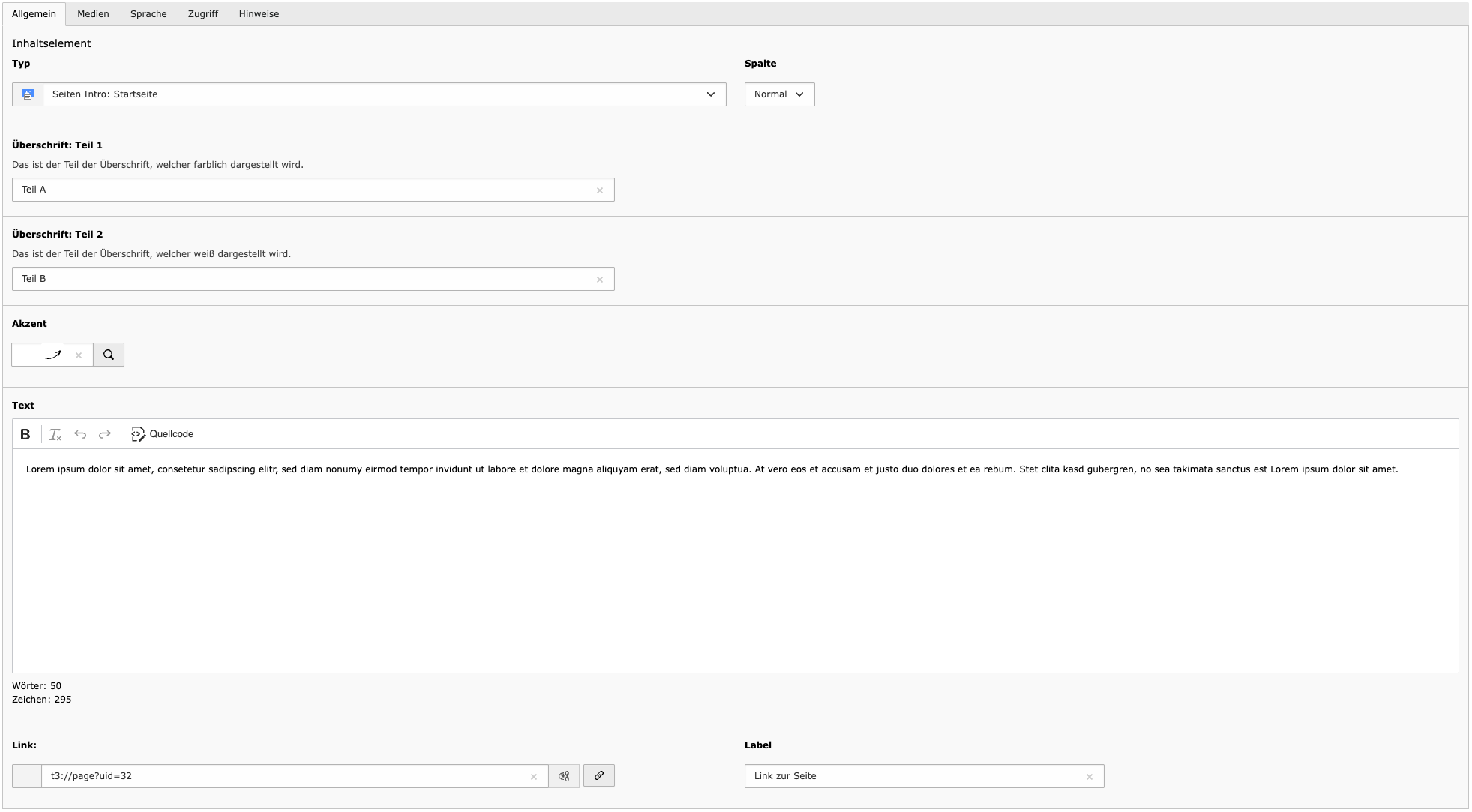Click the redo arrow in editor toolbar
Screen dimensions: 1472x812
click(105, 434)
